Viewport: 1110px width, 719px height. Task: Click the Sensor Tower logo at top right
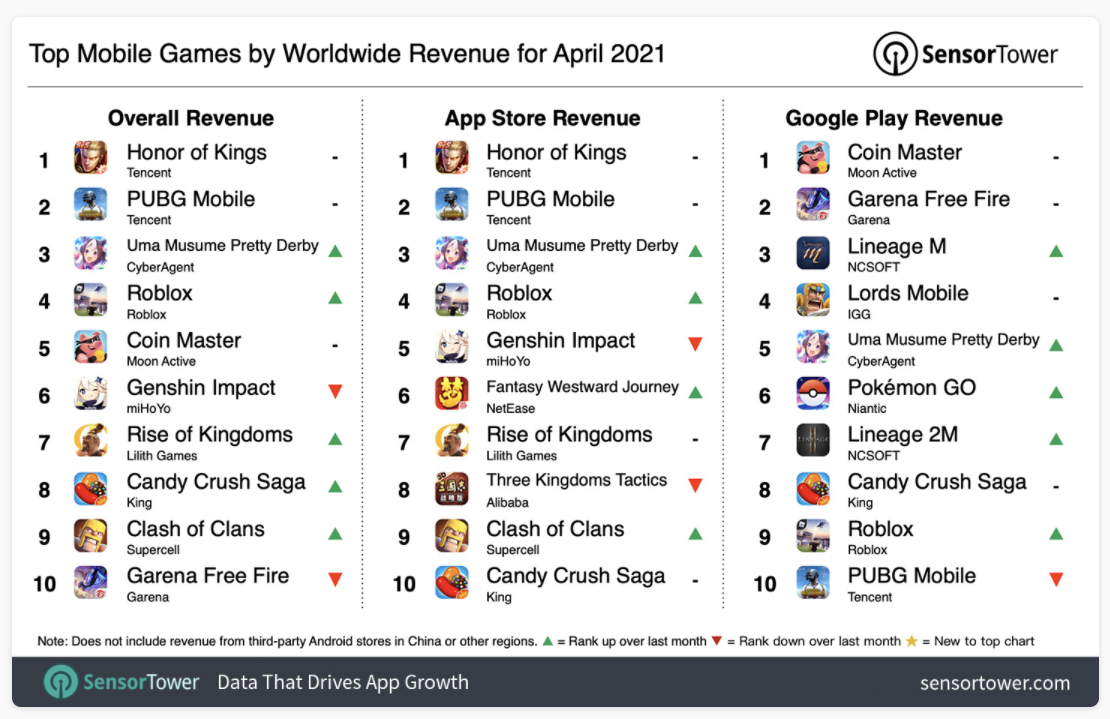(x=965, y=54)
